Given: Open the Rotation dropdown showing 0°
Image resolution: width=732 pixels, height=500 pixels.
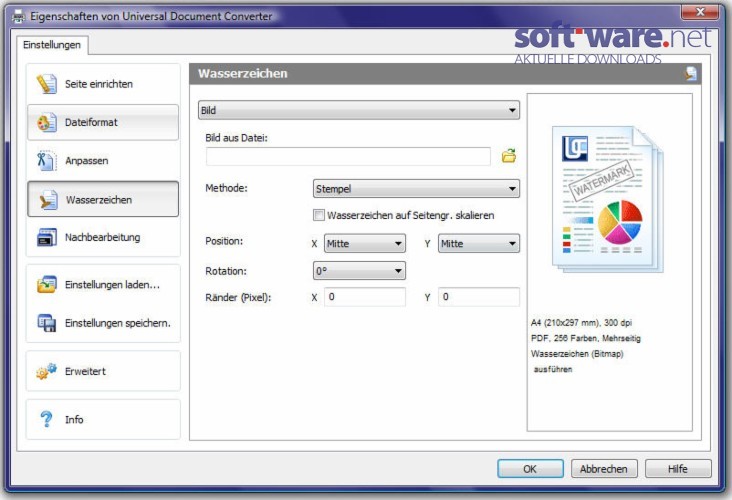Looking at the screenshot, I should [359, 271].
